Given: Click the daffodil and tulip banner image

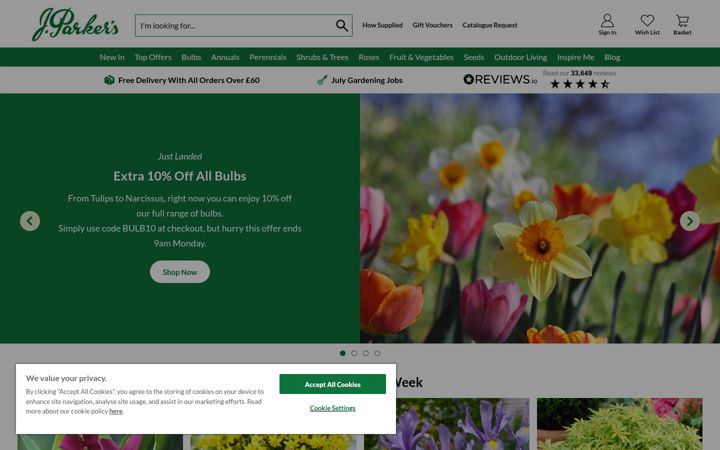Looking at the screenshot, I should coord(540,219).
